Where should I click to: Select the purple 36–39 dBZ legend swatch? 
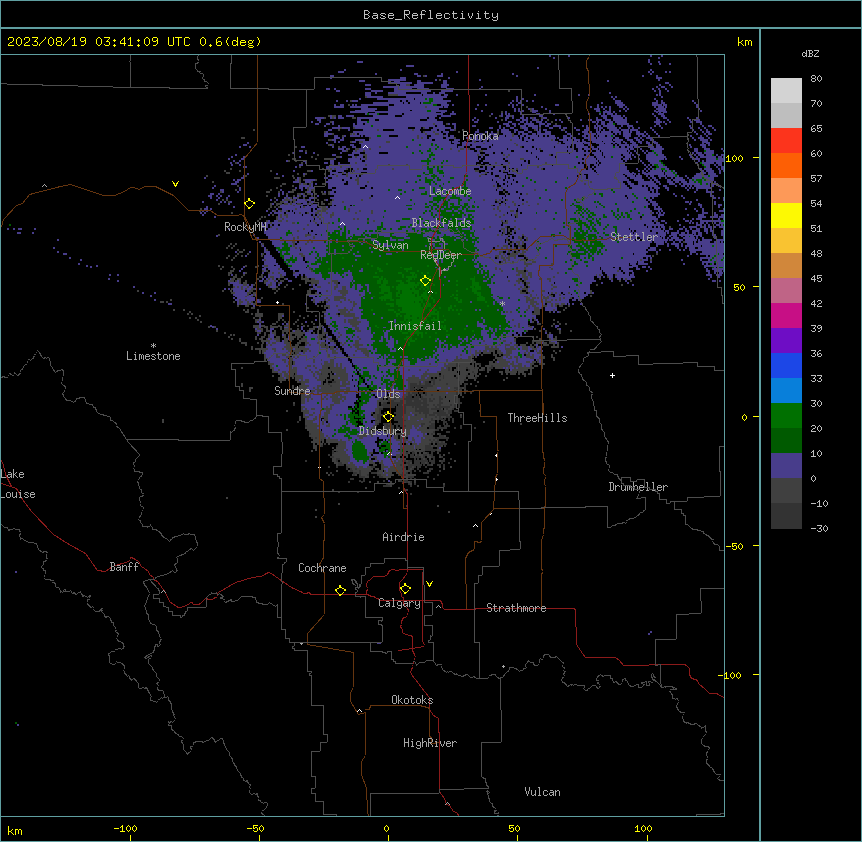[786, 340]
